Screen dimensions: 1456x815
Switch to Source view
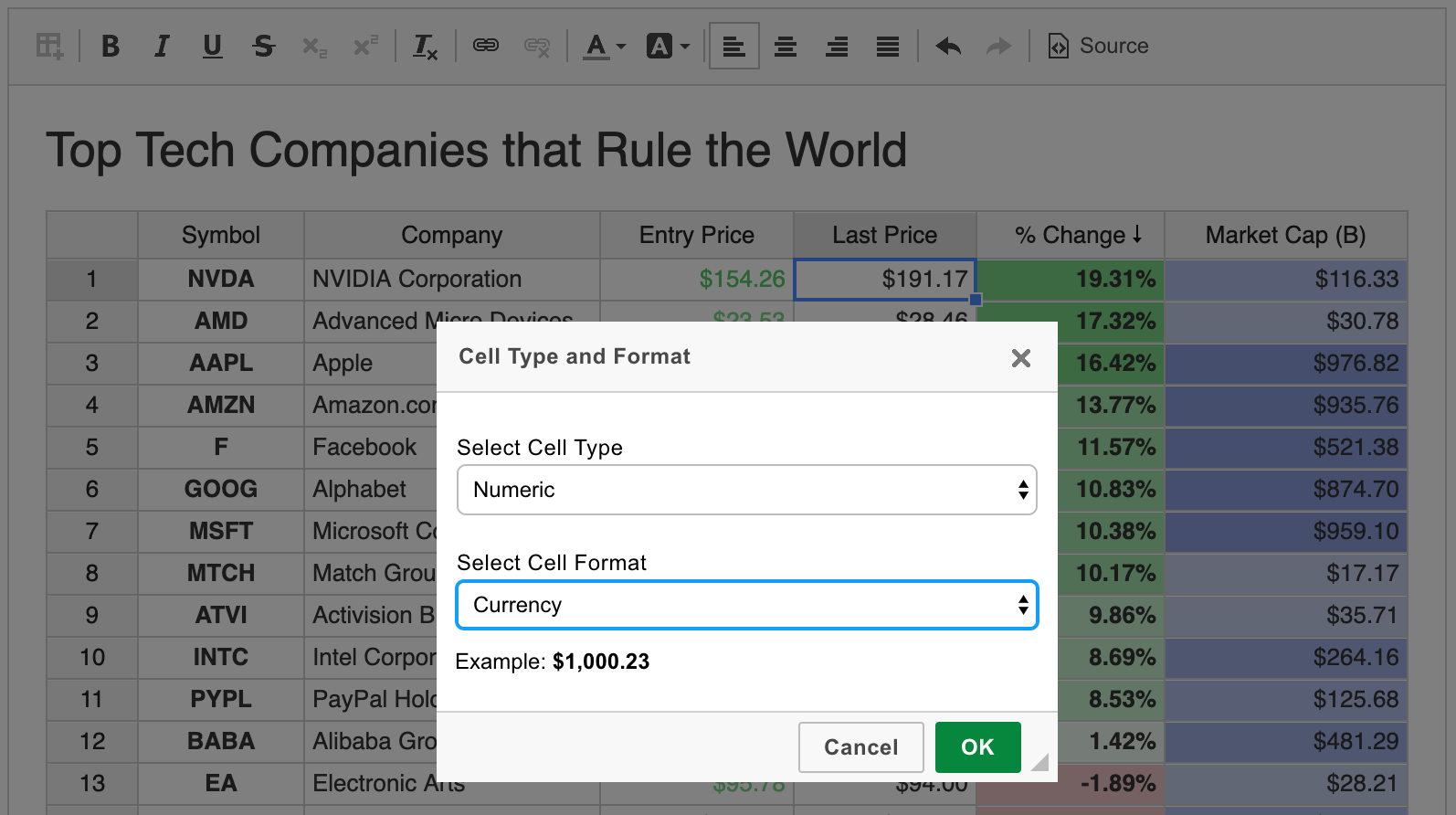click(x=1099, y=46)
